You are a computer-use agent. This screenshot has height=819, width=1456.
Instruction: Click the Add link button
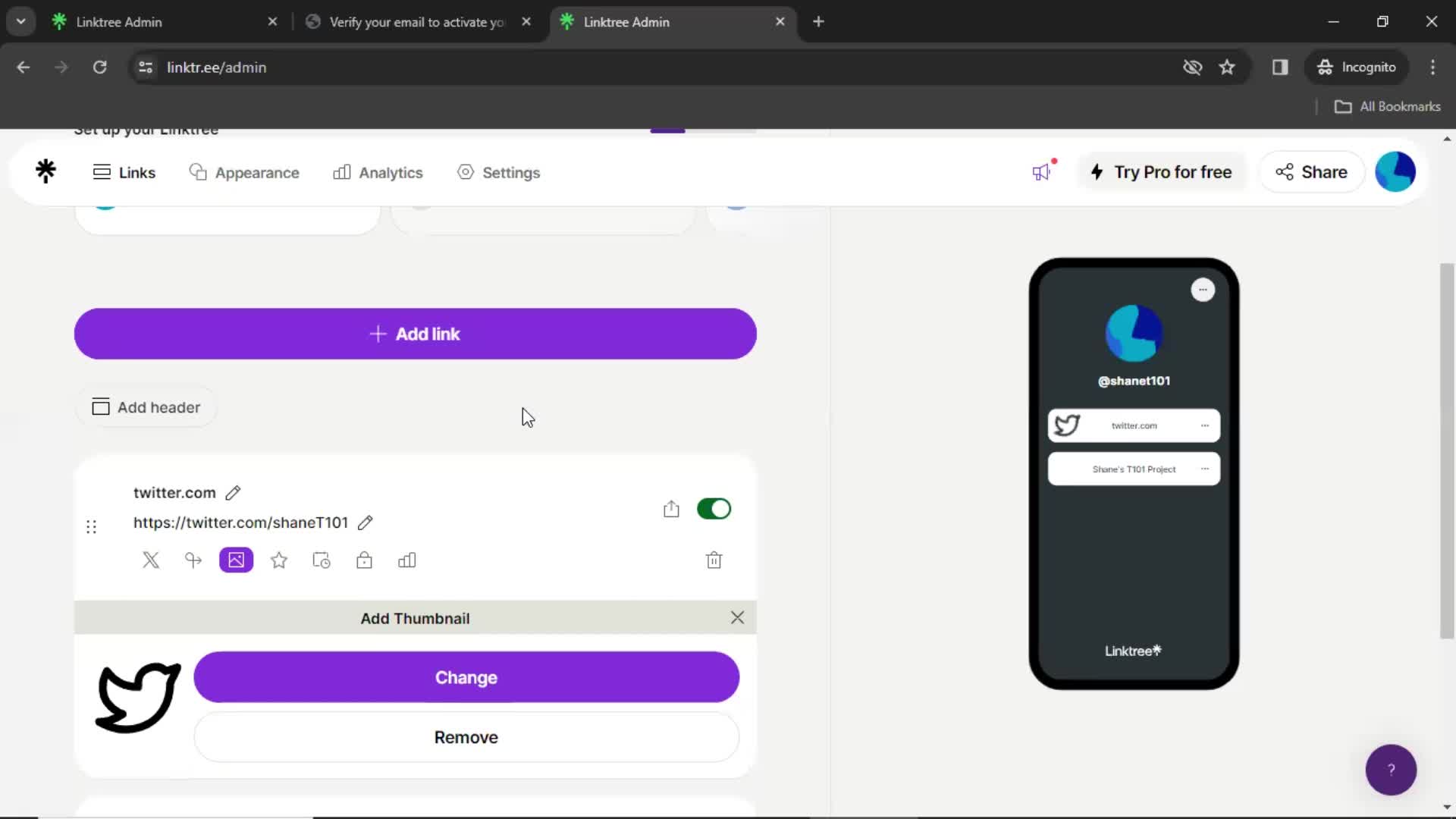[416, 334]
